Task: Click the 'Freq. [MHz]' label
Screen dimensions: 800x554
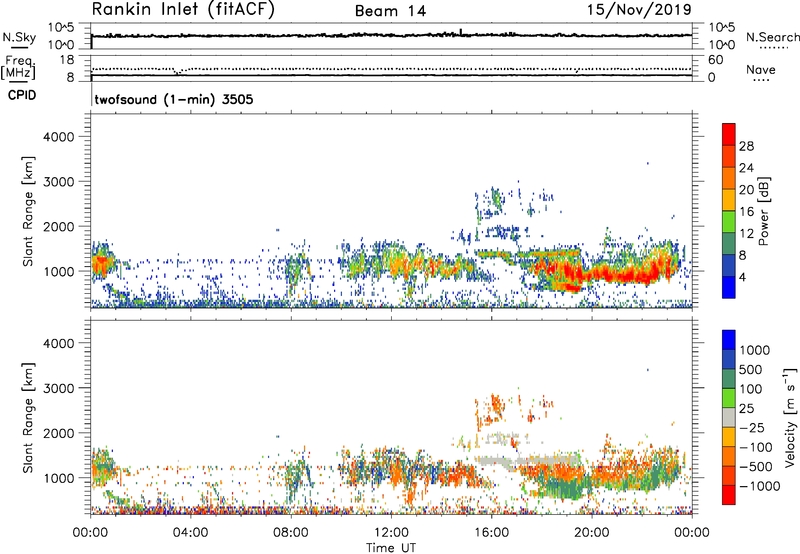Action: pos(19,67)
